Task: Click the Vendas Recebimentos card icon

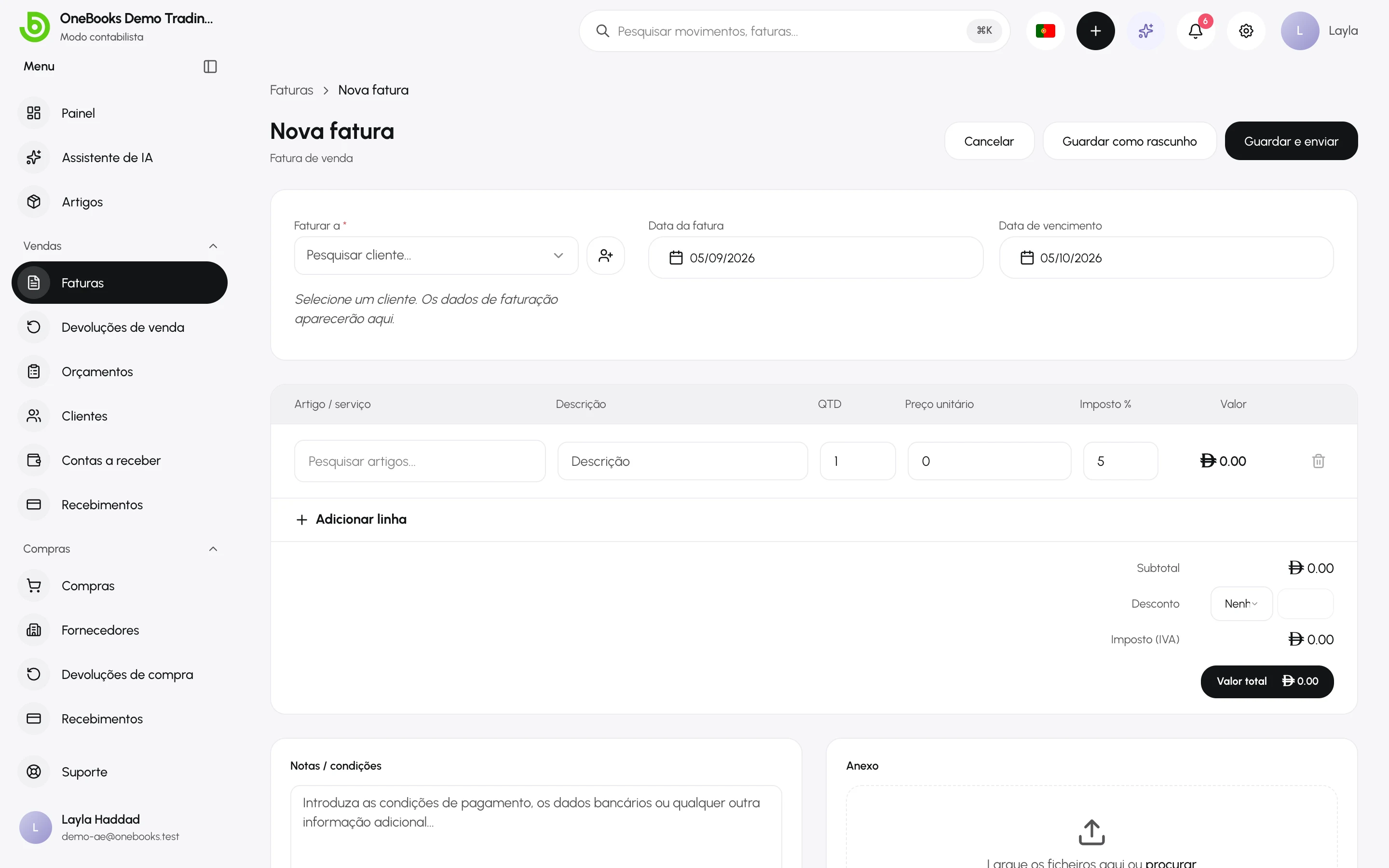Action: click(x=34, y=504)
